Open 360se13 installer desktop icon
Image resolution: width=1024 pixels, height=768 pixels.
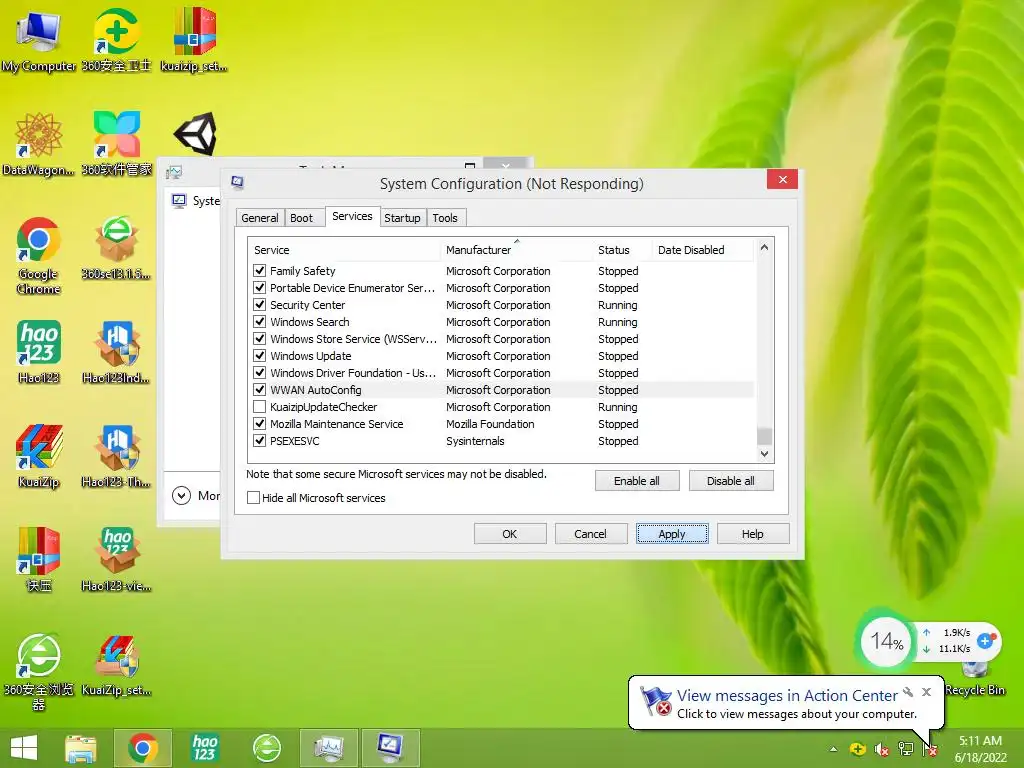tap(116, 248)
